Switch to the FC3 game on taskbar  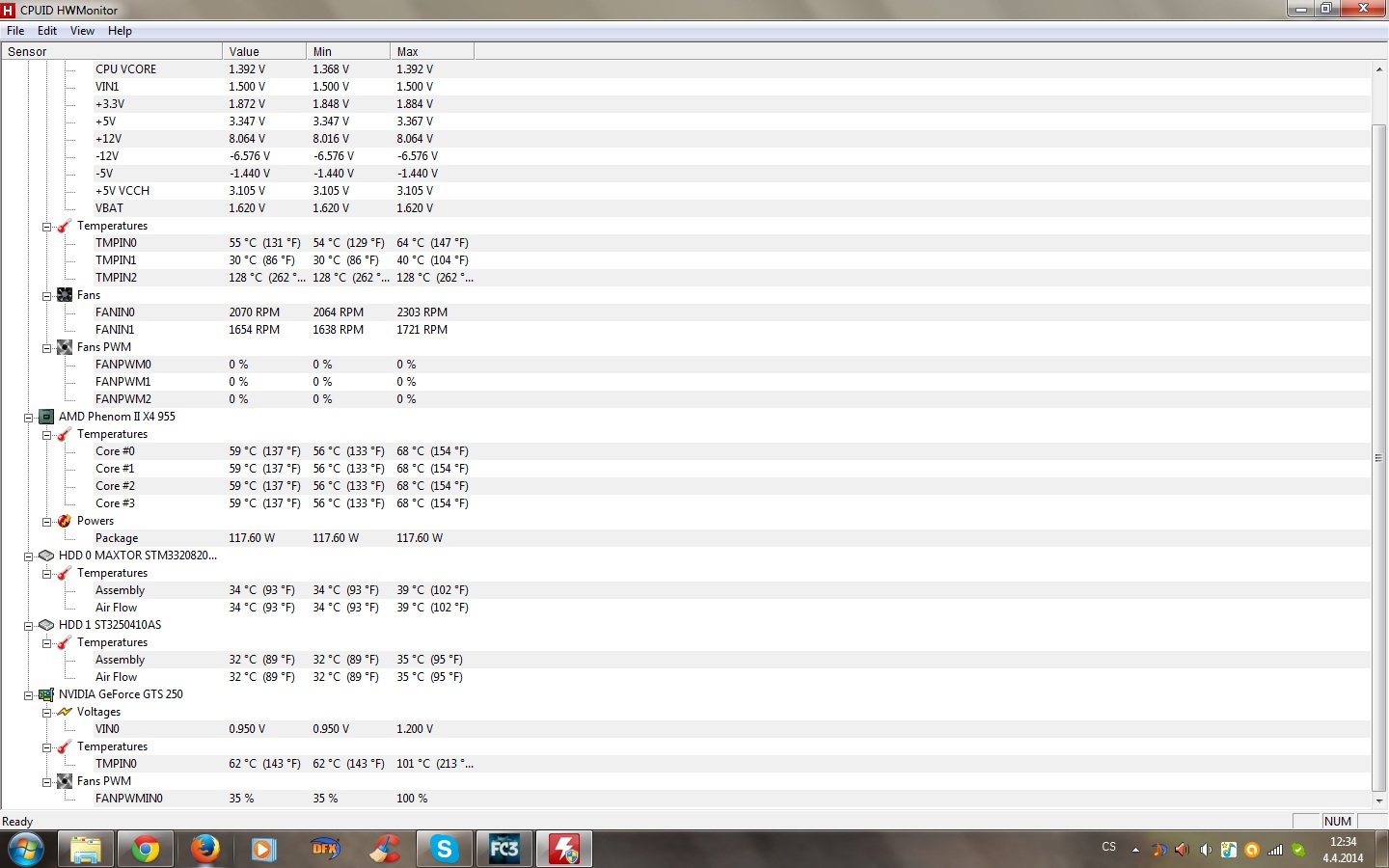[504, 850]
